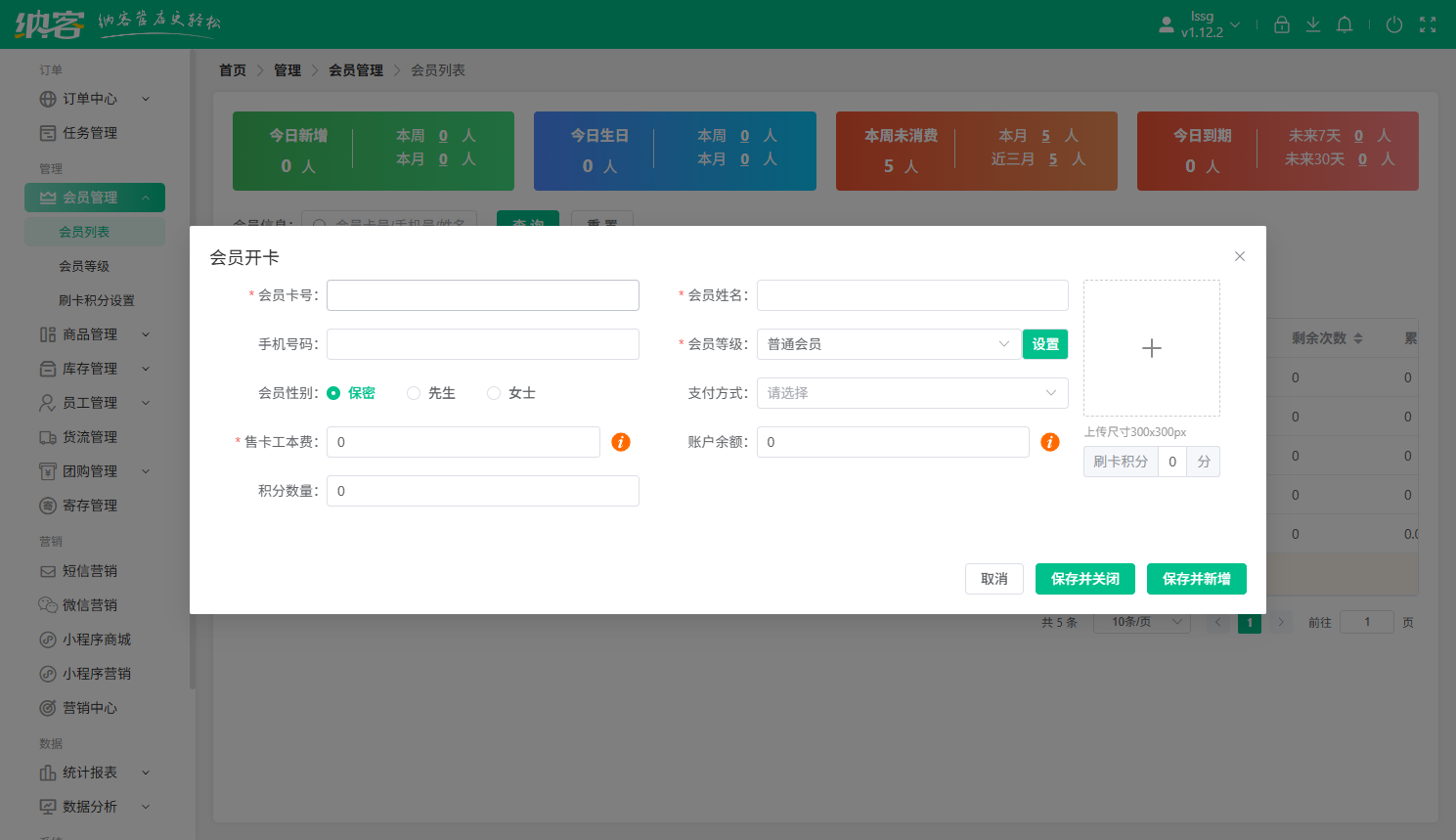Image resolution: width=1456 pixels, height=840 pixels.
Task: Click the 会员卡号 input field
Action: (x=482, y=295)
